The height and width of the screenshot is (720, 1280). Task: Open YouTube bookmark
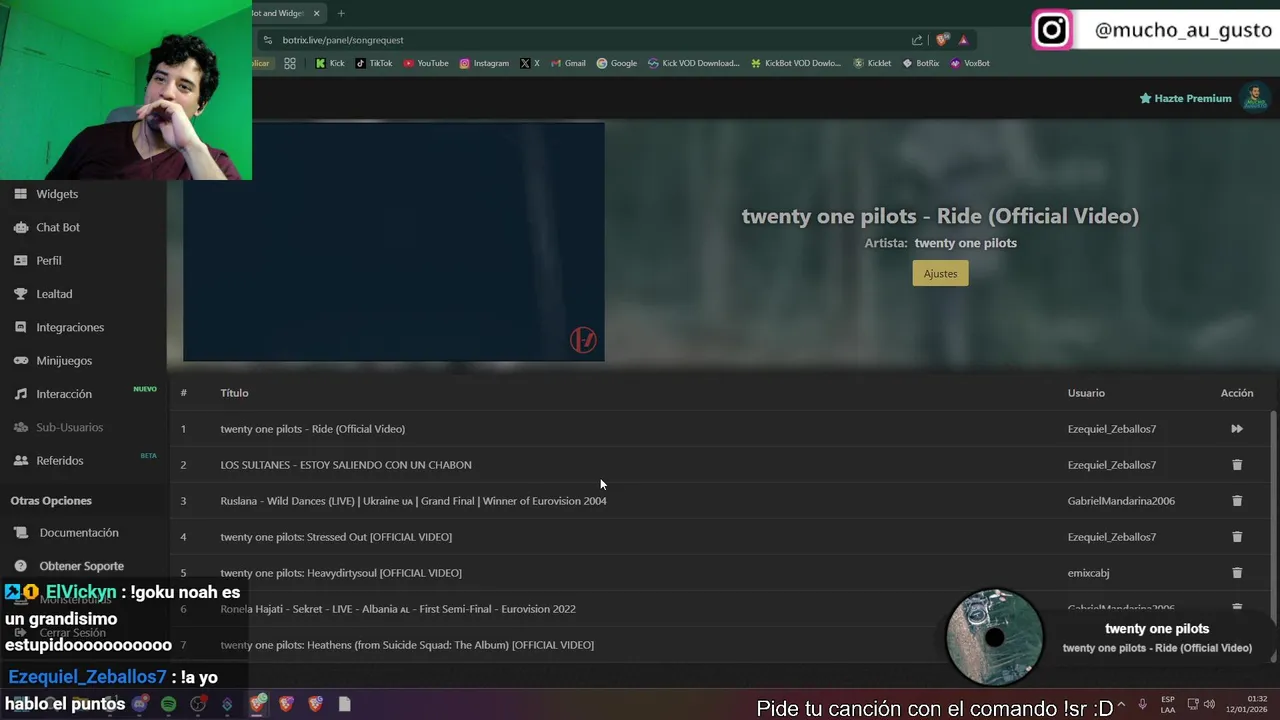coord(426,63)
